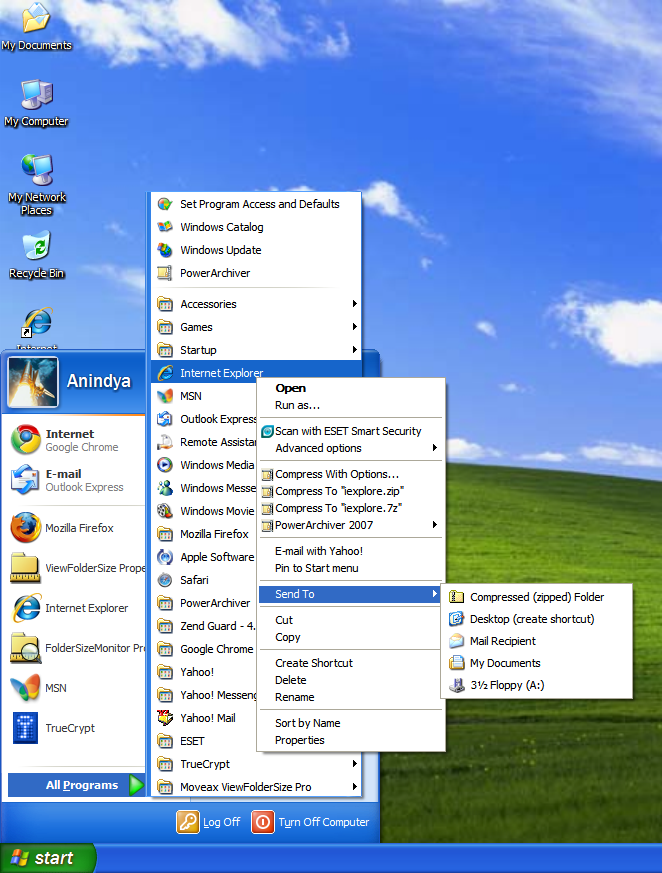Click Windows Update icon
The width and height of the screenshot is (662, 873).
coord(165,250)
